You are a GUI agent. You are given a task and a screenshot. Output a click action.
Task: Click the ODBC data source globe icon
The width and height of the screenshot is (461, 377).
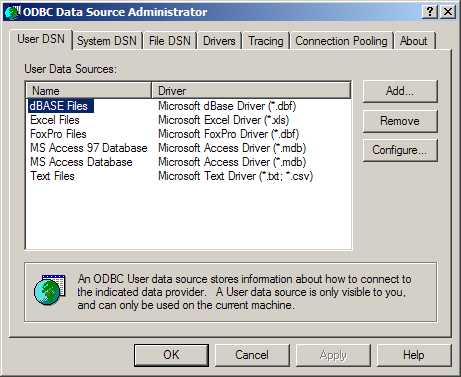pyautogui.click(x=50, y=290)
